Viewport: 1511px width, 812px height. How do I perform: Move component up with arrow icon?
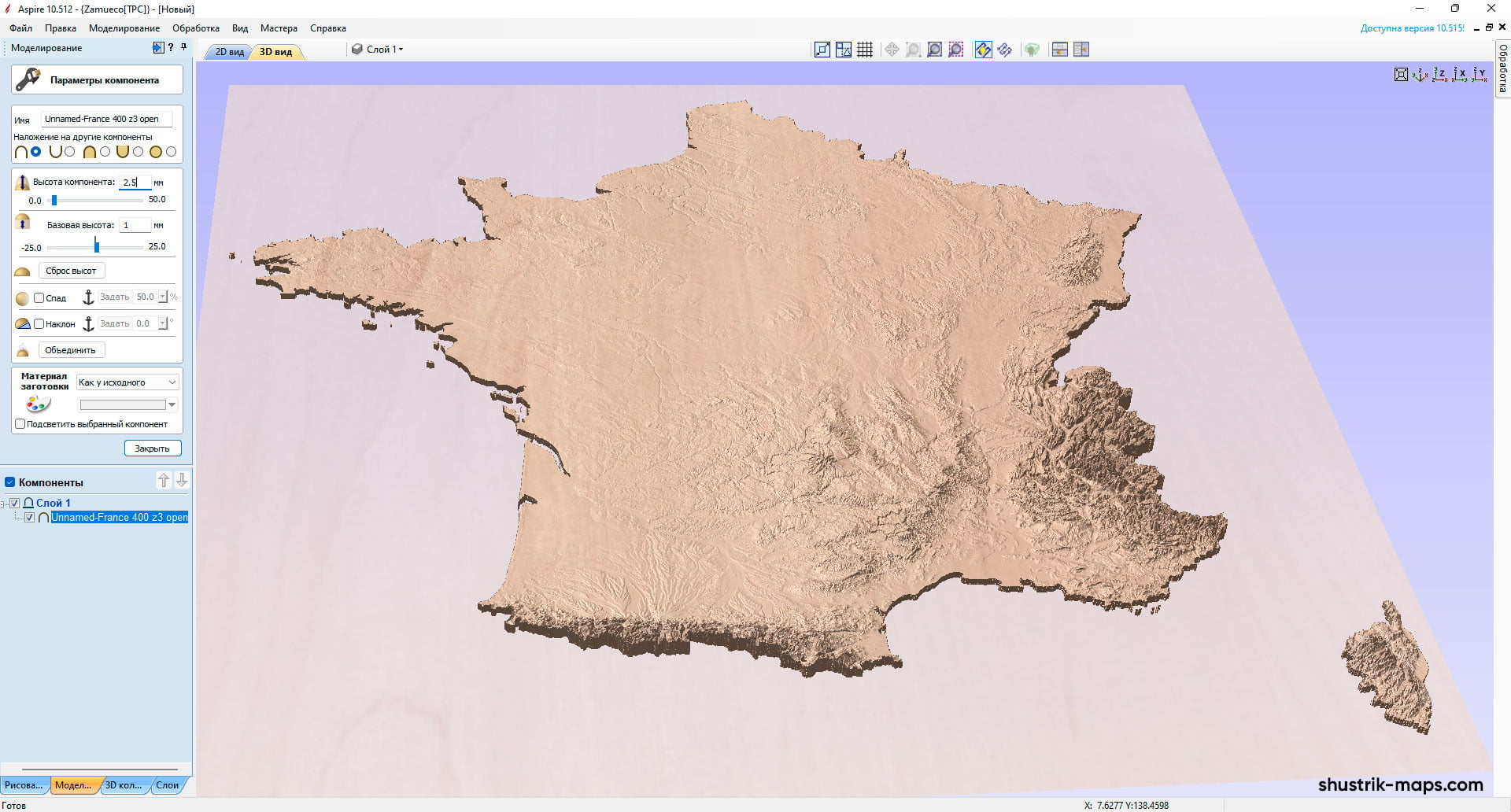[164, 480]
